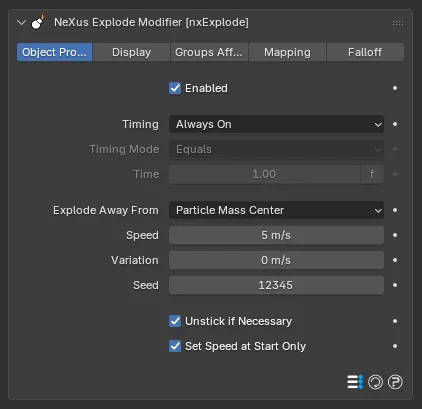Open the Falloff tab

(365, 52)
